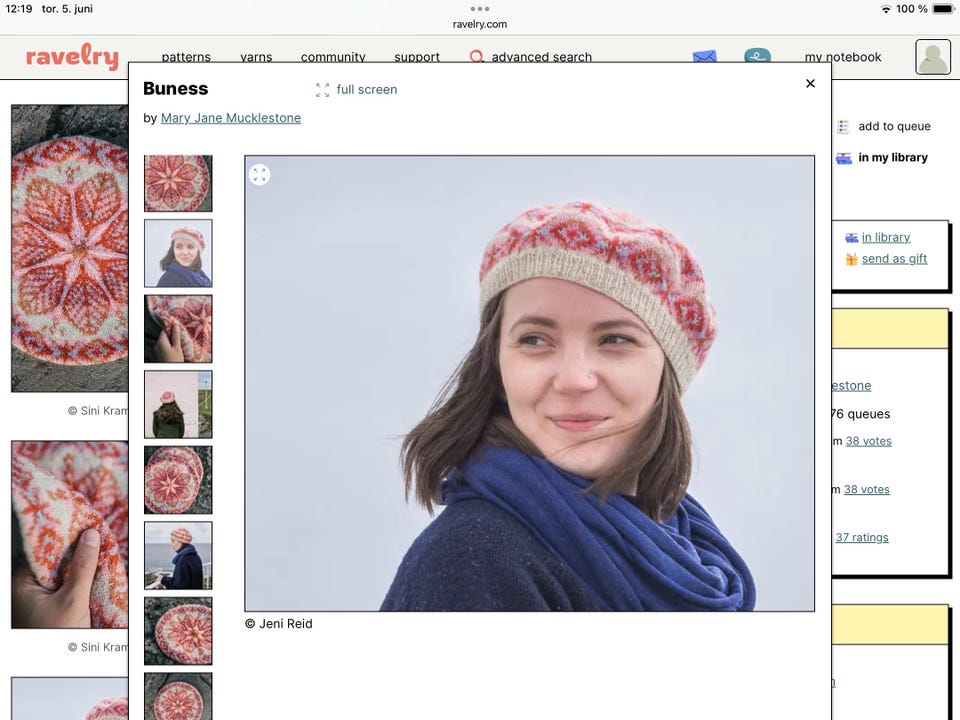This screenshot has width=960, height=720.
Task: Click the gift box icon
Action: pyautogui.click(x=851, y=259)
